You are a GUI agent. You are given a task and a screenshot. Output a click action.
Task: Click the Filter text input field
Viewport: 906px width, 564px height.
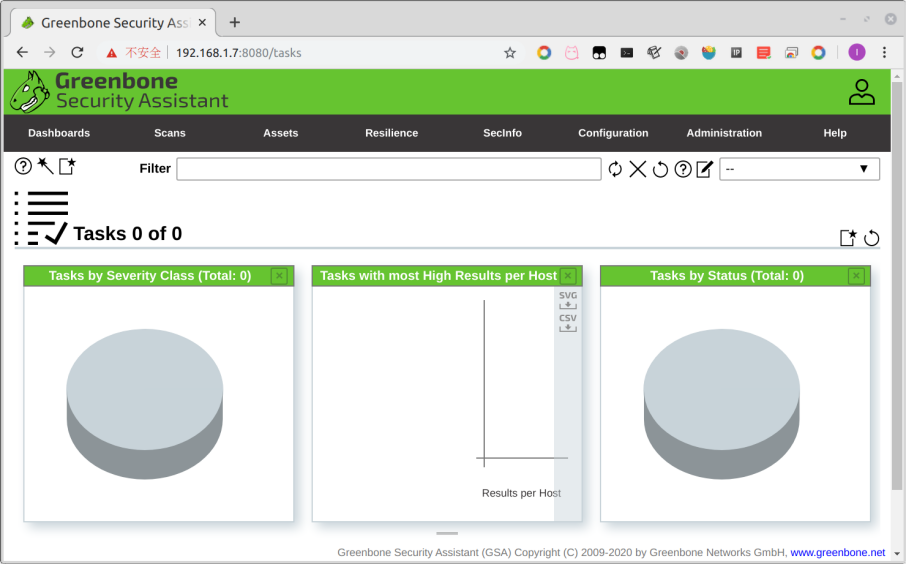389,169
